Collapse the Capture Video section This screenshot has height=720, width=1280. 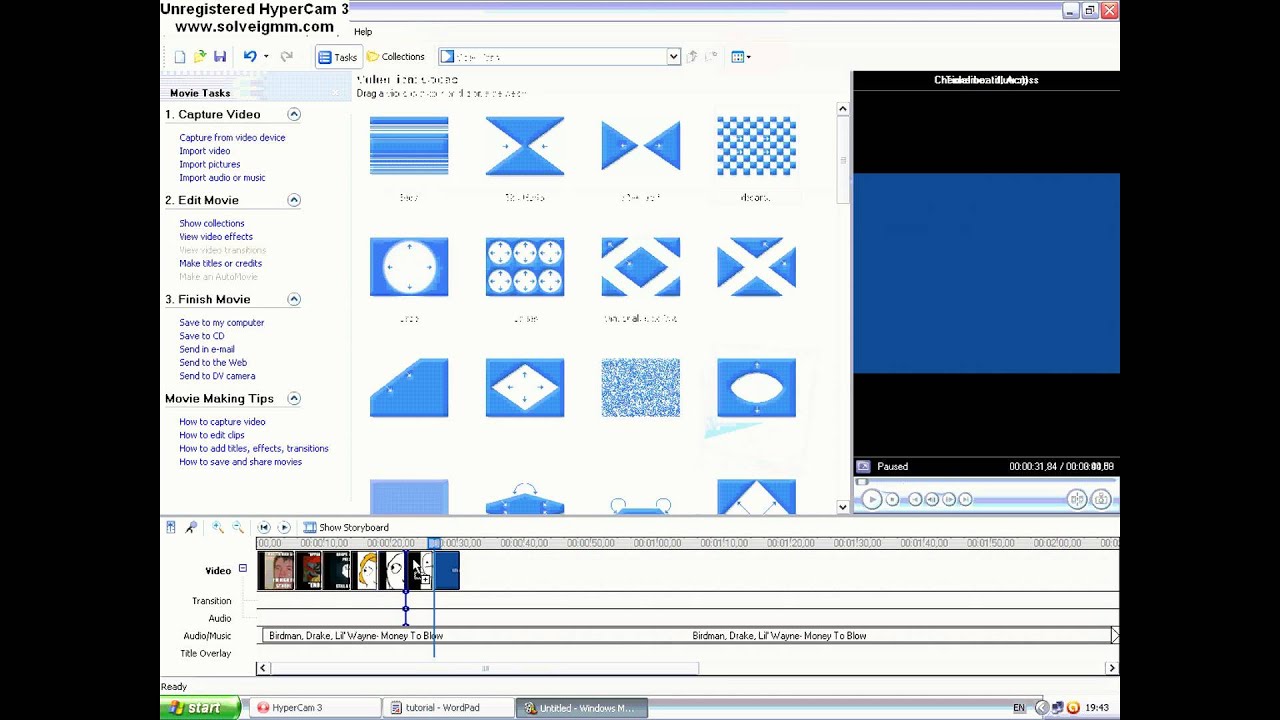click(x=294, y=115)
